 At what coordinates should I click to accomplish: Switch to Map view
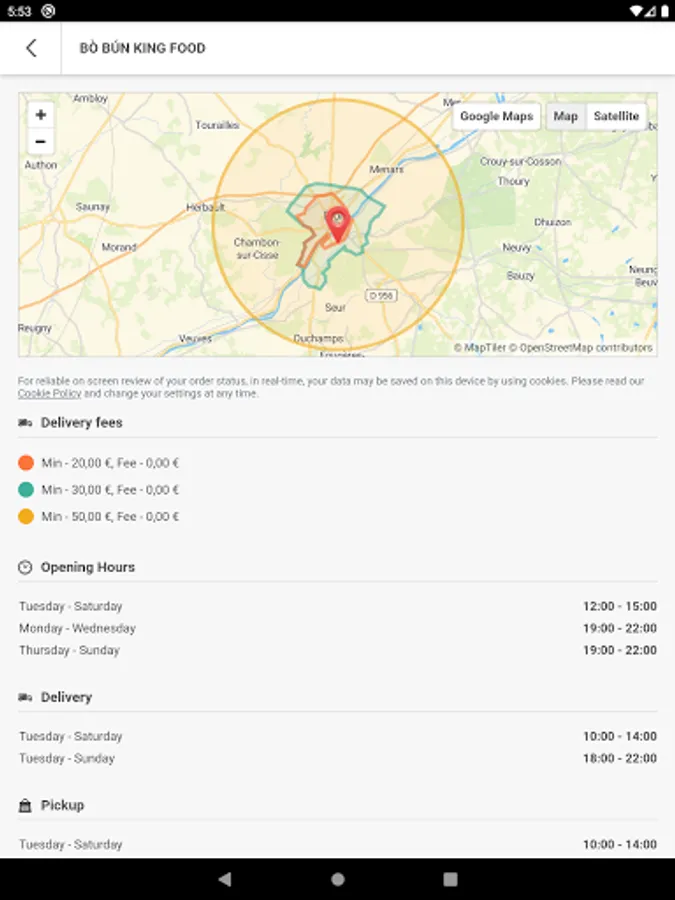565,117
